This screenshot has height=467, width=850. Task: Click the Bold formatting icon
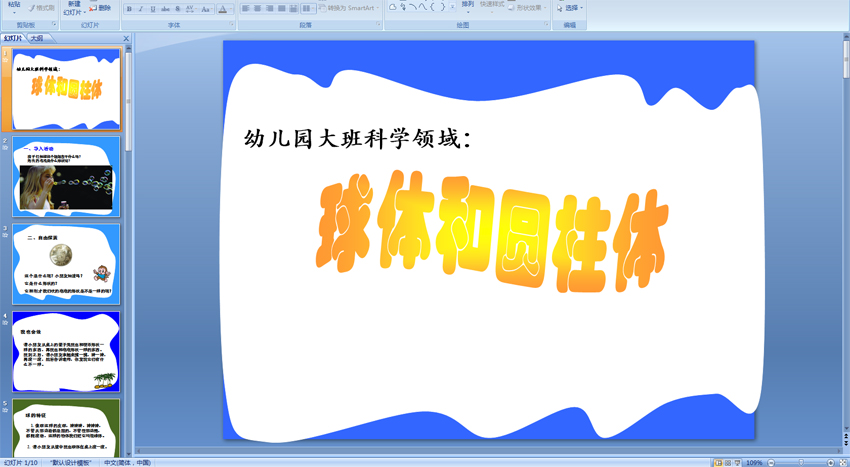129,9
